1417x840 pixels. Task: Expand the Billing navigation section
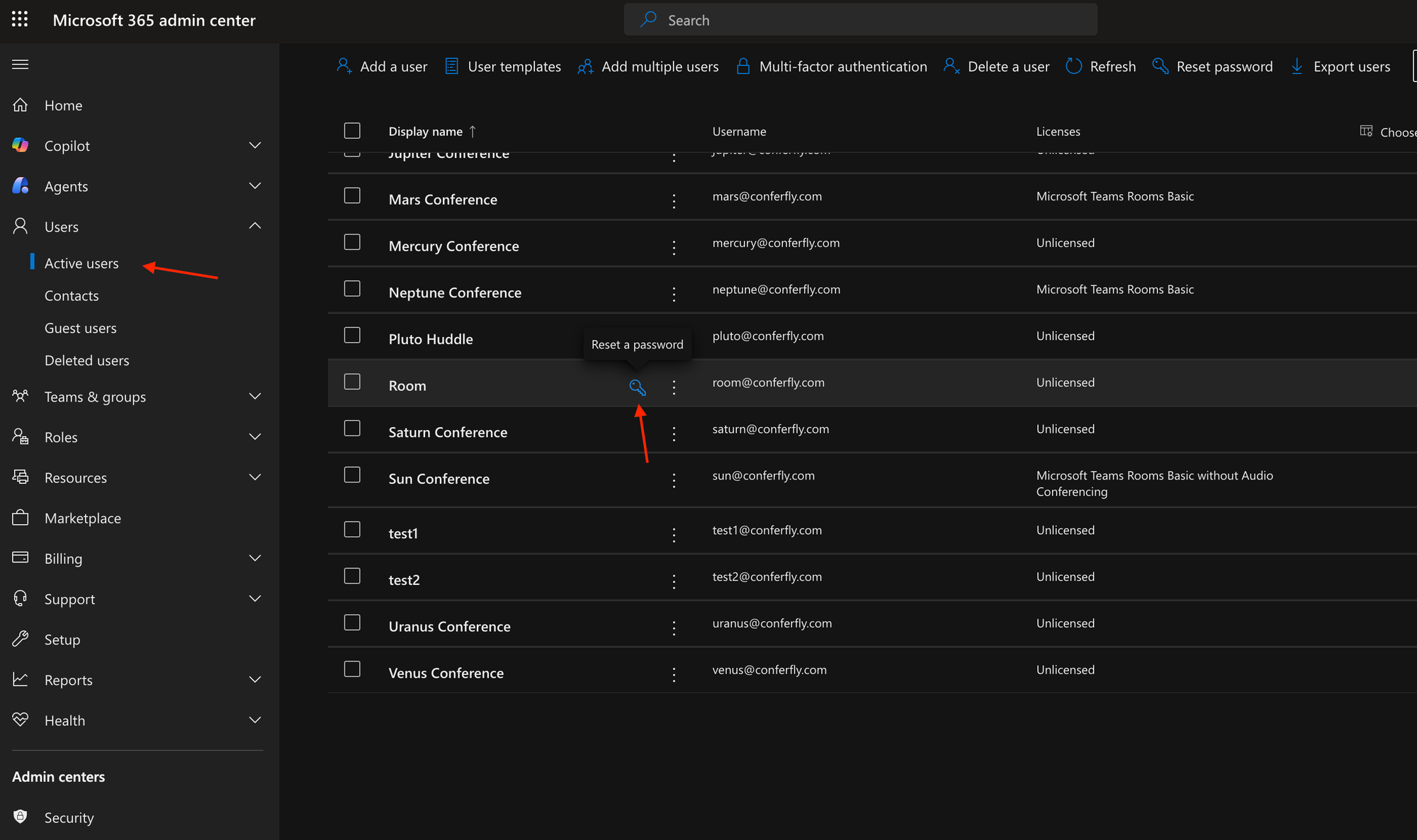[255, 558]
